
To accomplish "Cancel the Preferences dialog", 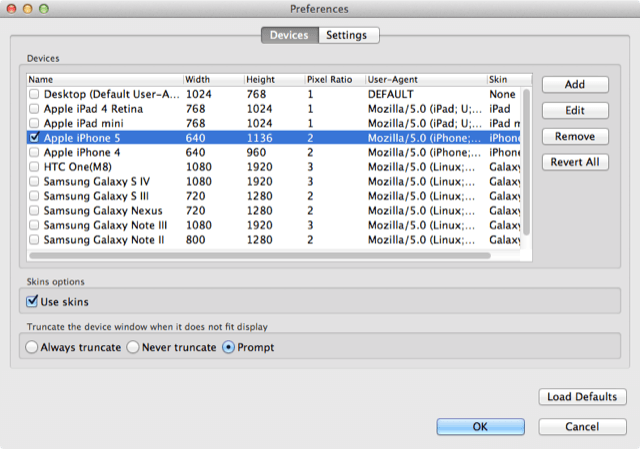I will click(583, 427).
